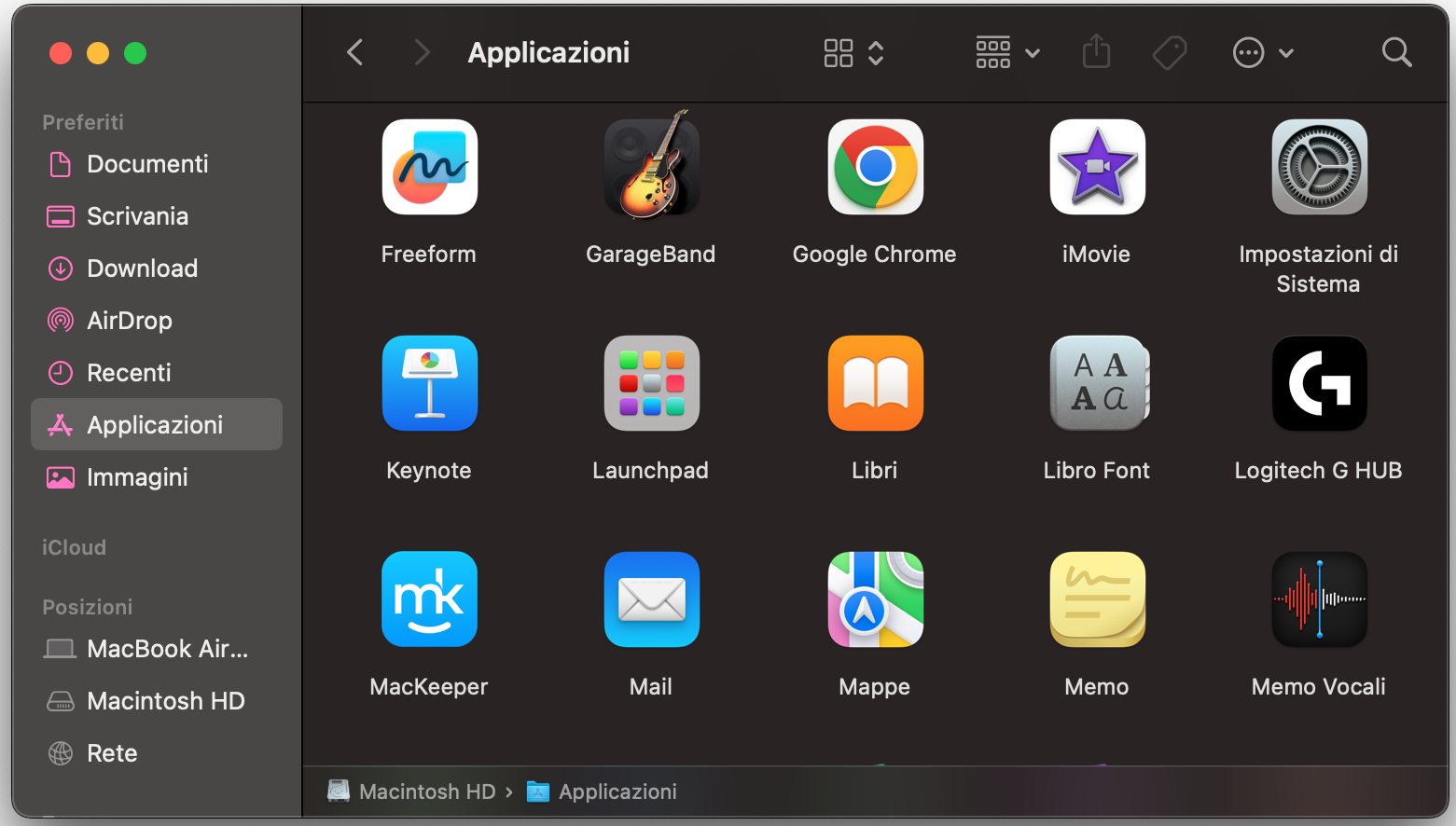Launch GarageBand
This screenshot has width=1456, height=826.
coord(651,168)
